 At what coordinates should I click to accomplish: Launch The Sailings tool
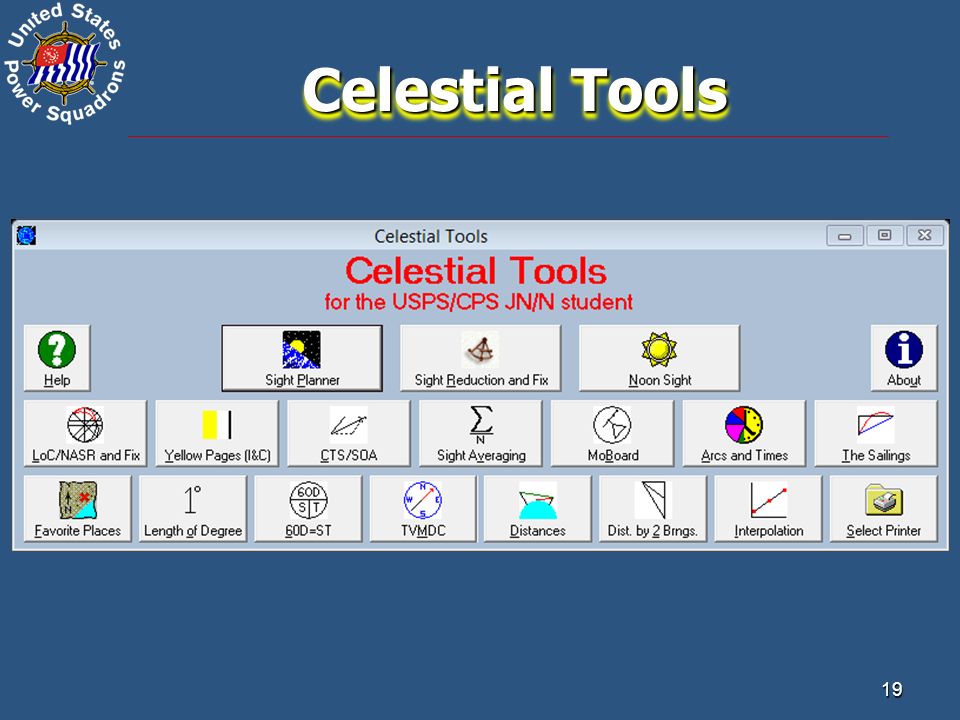pyautogui.click(x=876, y=433)
